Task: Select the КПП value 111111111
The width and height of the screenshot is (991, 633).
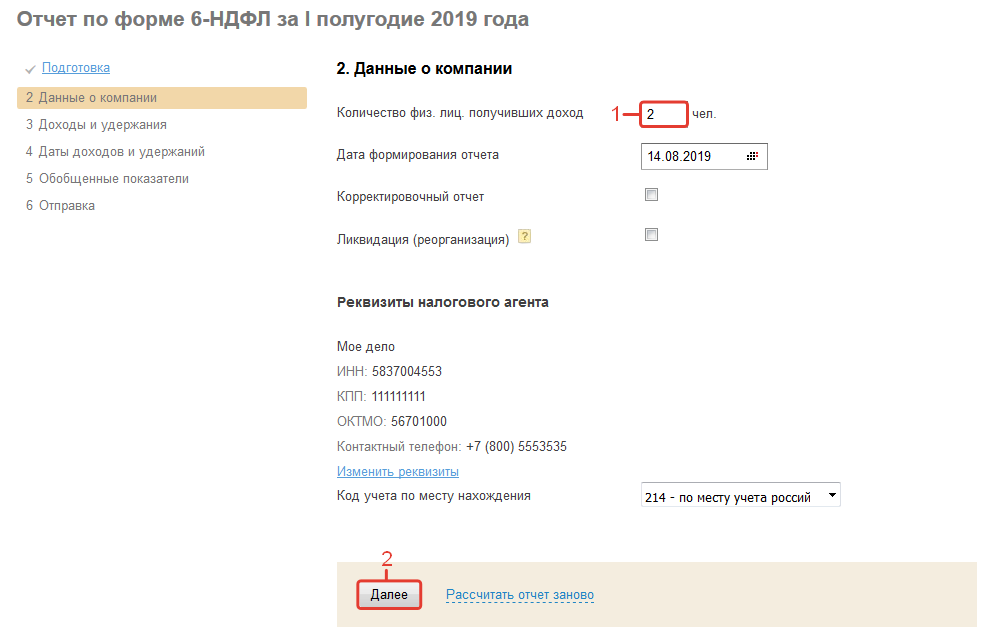Action: (x=398, y=397)
